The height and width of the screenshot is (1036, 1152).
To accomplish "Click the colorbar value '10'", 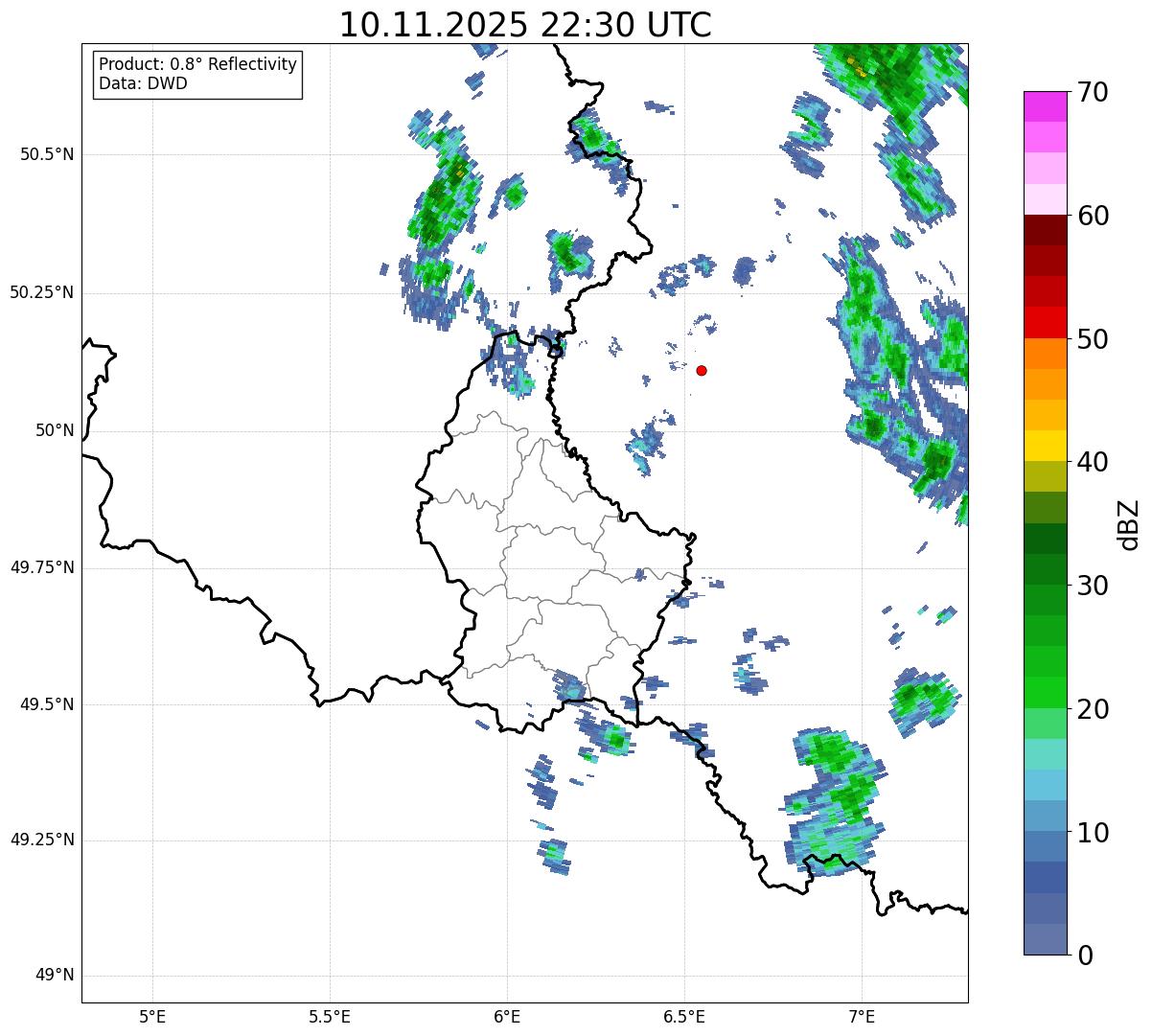I will tap(1093, 833).
